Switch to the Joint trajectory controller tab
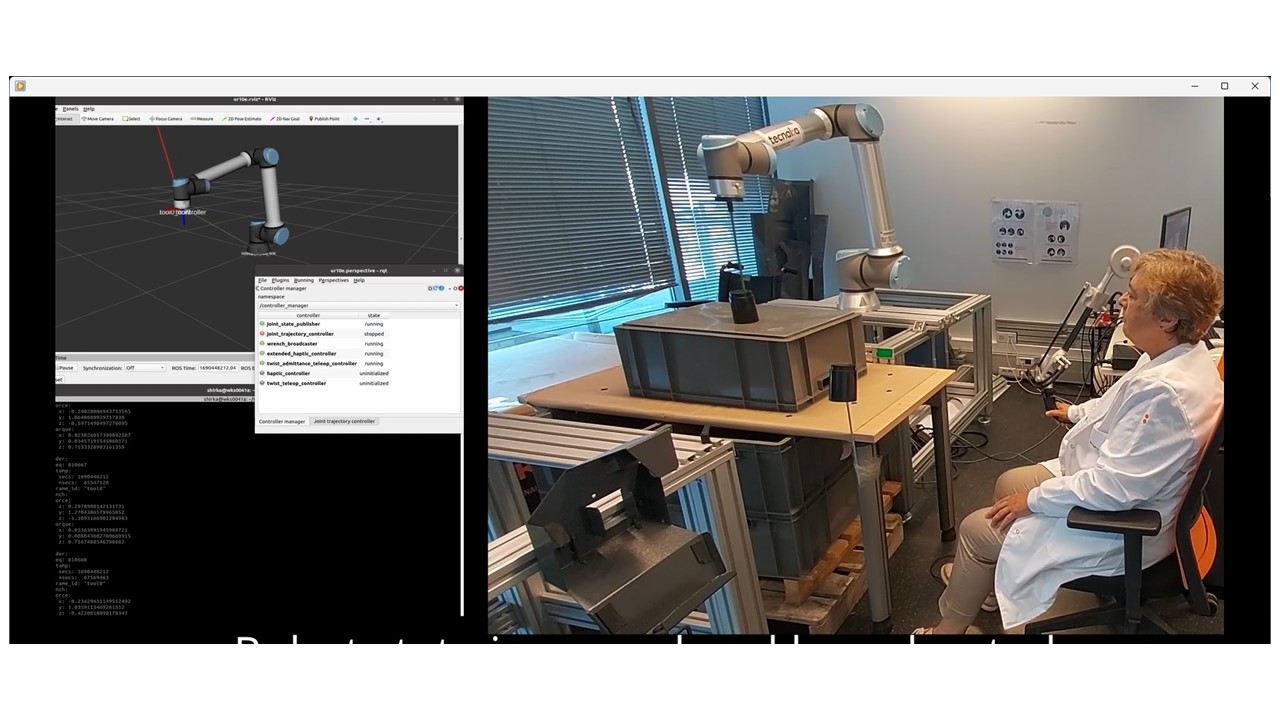The image size is (1280, 720). click(344, 421)
